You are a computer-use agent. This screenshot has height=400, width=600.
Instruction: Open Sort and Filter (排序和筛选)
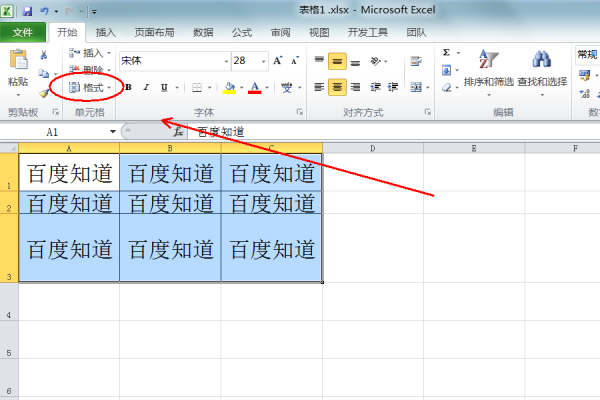[489, 72]
